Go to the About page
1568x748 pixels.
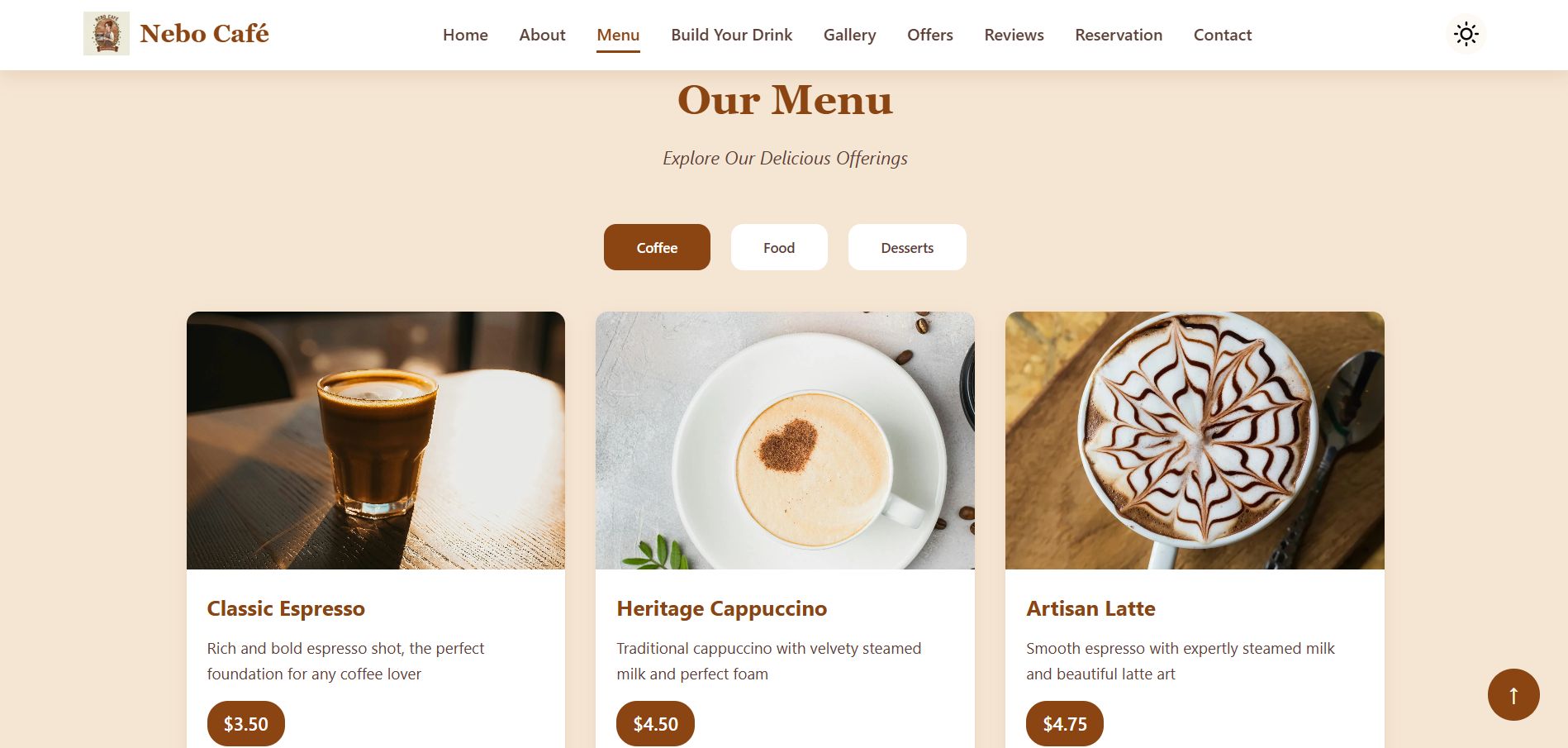point(542,35)
